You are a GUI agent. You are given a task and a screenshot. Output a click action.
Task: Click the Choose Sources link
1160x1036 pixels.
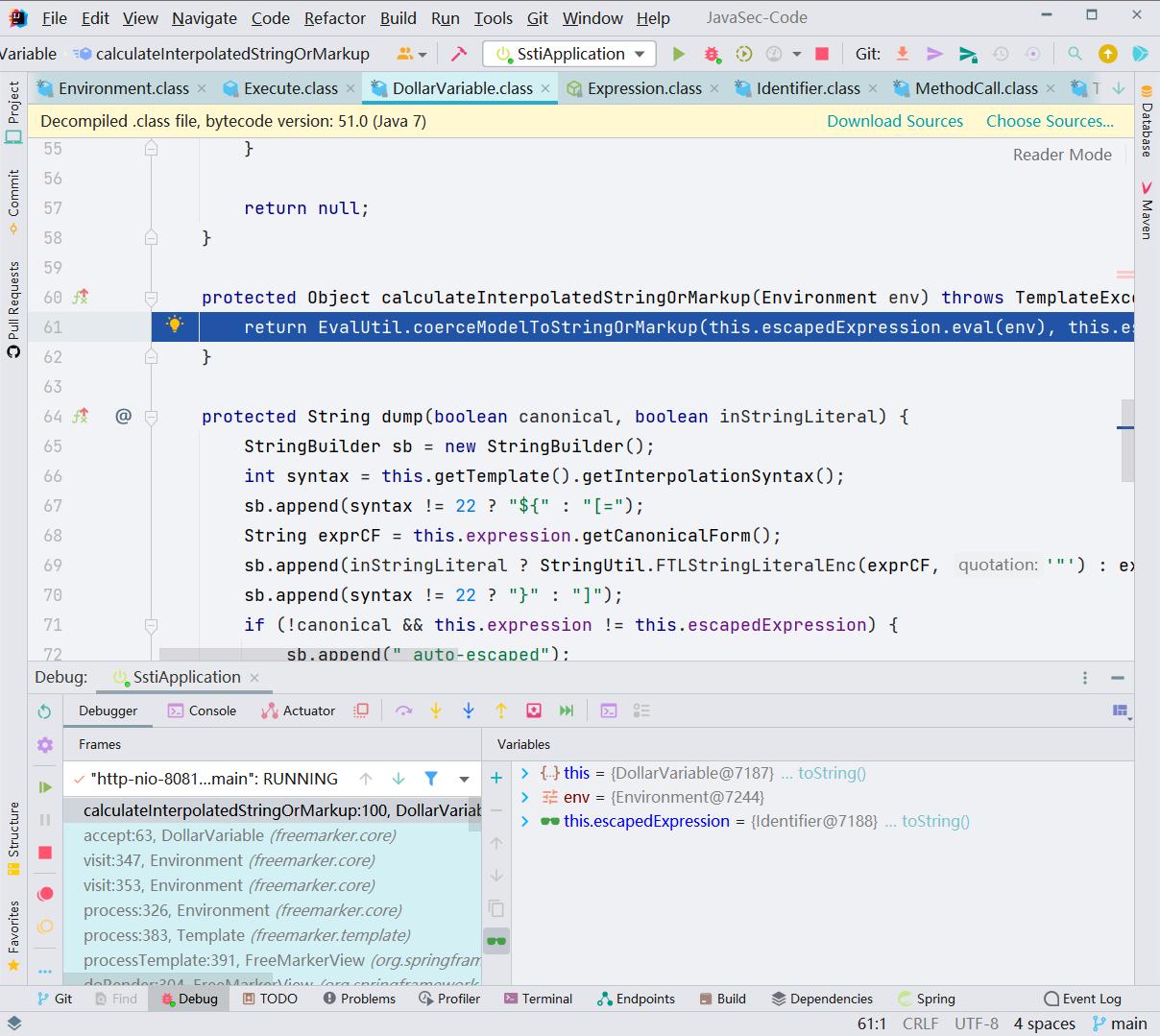coord(1050,121)
